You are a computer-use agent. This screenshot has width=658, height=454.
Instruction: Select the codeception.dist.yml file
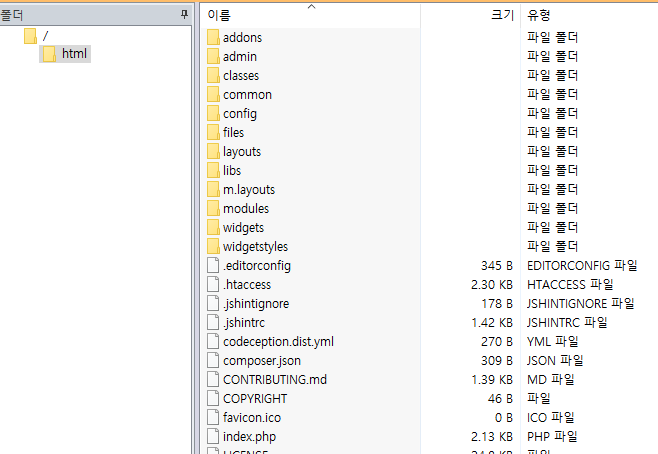pos(278,341)
